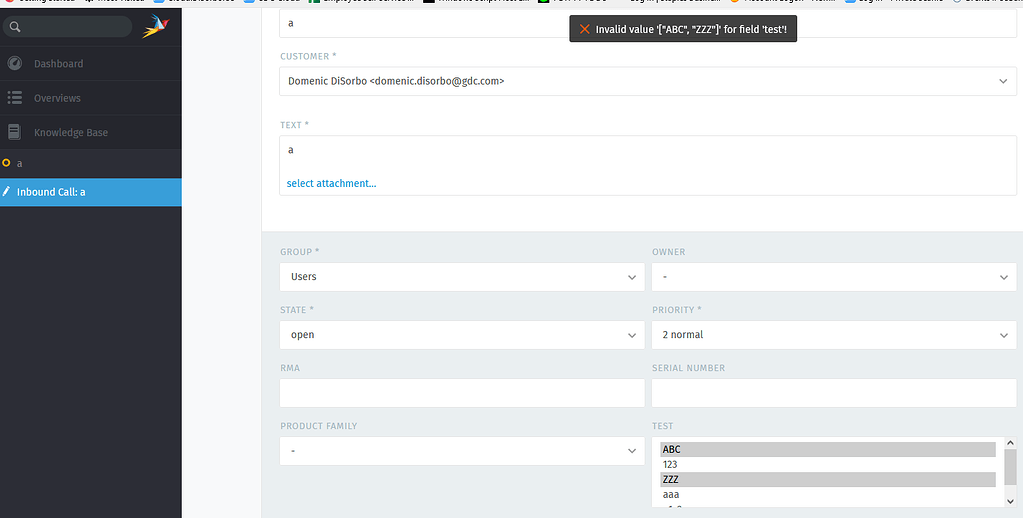Dismiss the red X error notification icon
The width and height of the screenshot is (1023, 518).
(x=585, y=30)
